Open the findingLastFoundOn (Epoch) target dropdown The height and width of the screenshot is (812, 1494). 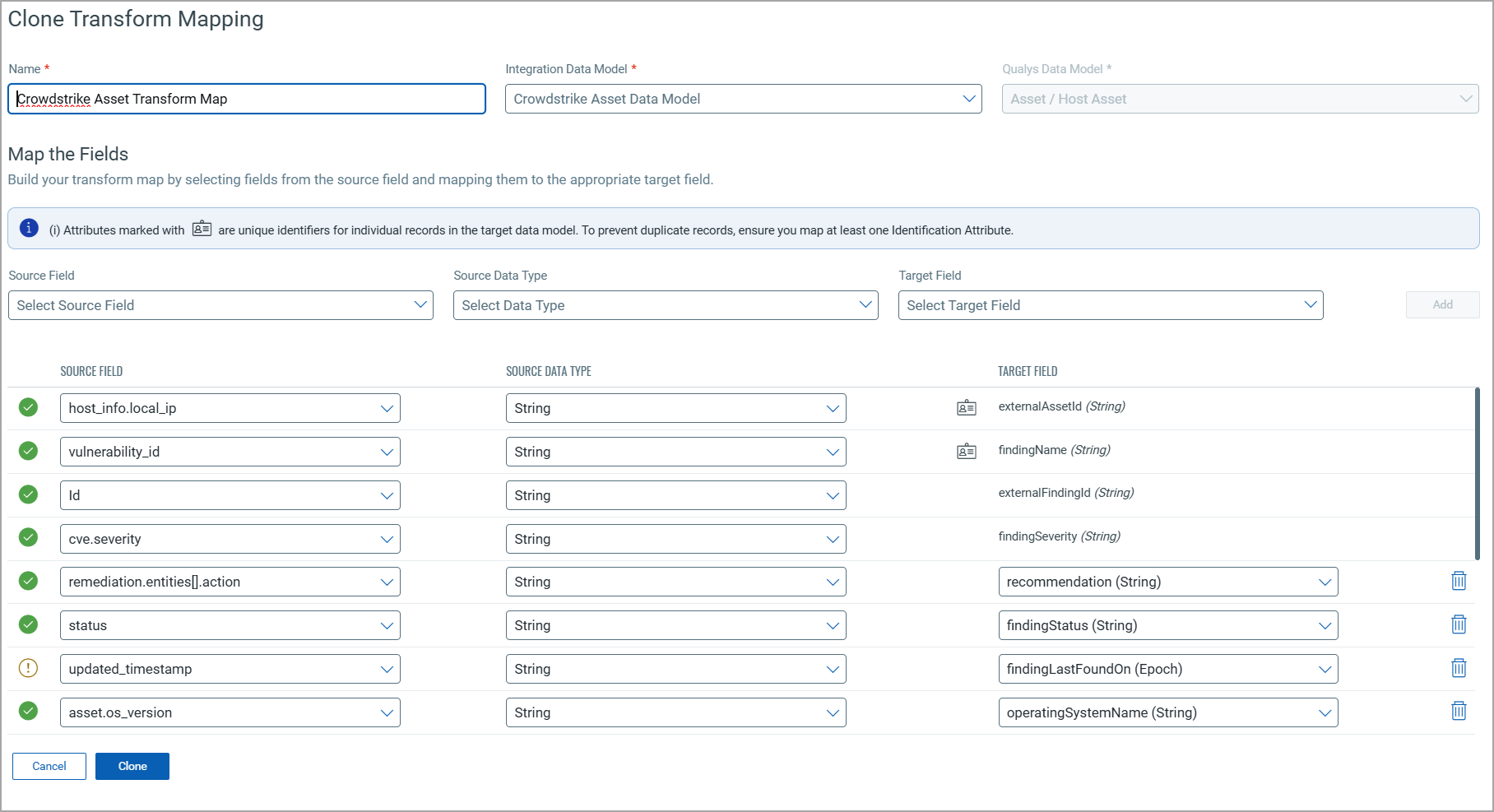1167,669
